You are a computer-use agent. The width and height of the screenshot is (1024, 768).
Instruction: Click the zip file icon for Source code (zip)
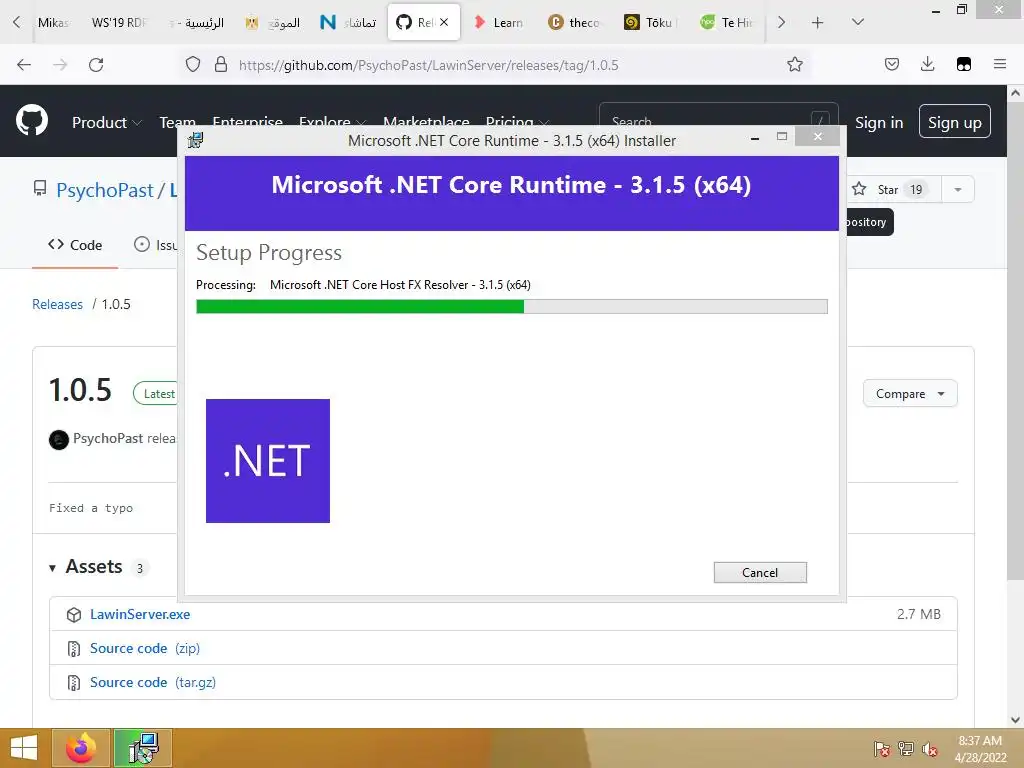pos(74,648)
